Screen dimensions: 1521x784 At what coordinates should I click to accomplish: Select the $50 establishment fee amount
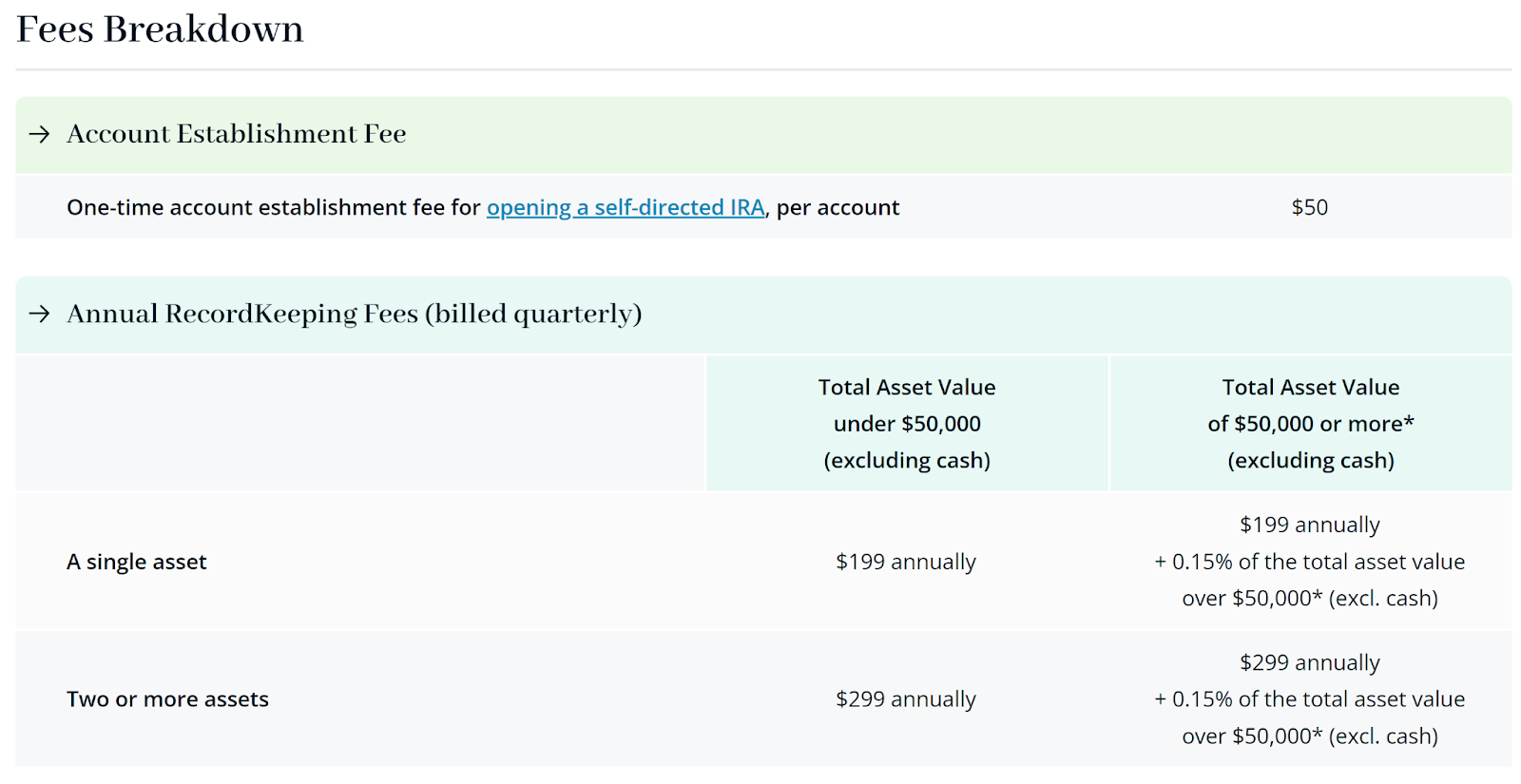pos(1309,207)
